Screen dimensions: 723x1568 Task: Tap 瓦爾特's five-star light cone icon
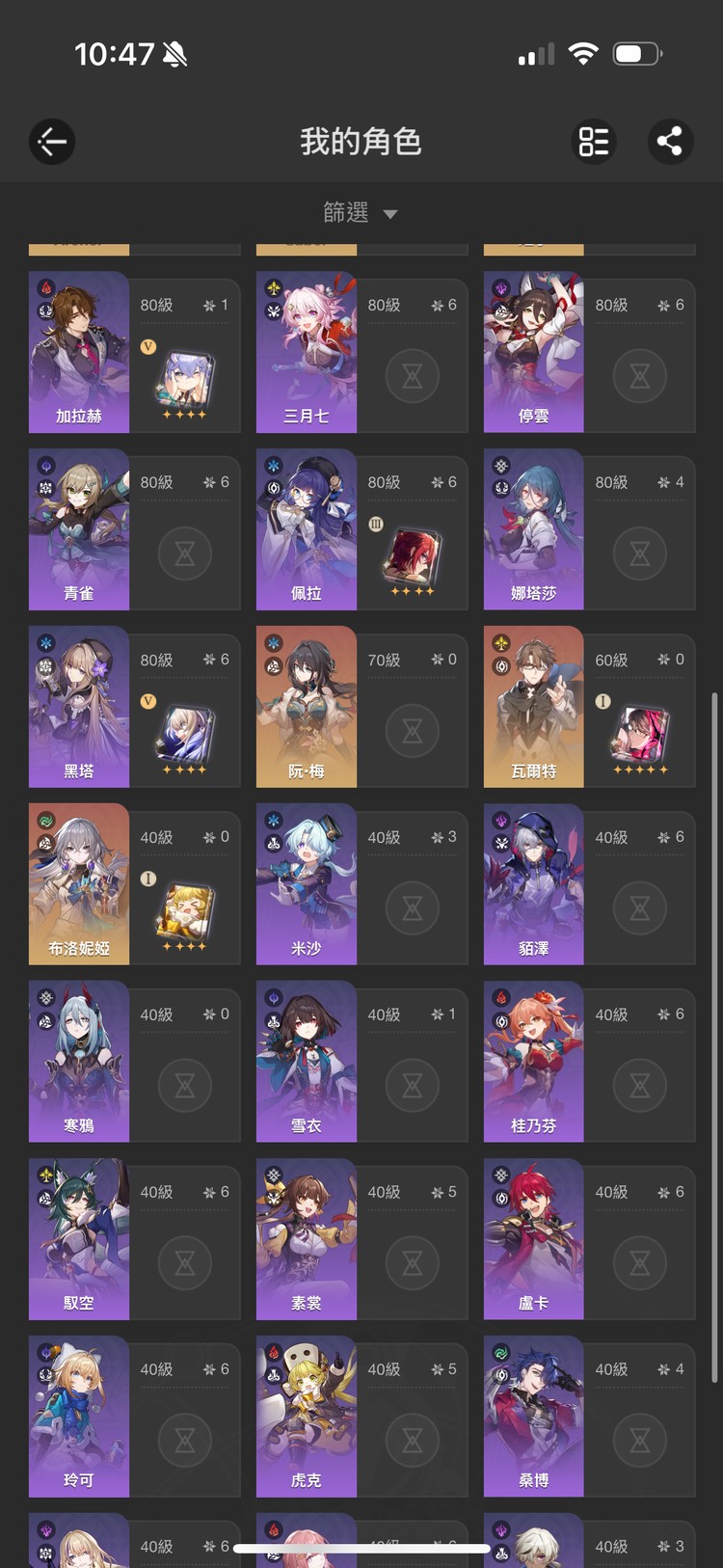(639, 735)
